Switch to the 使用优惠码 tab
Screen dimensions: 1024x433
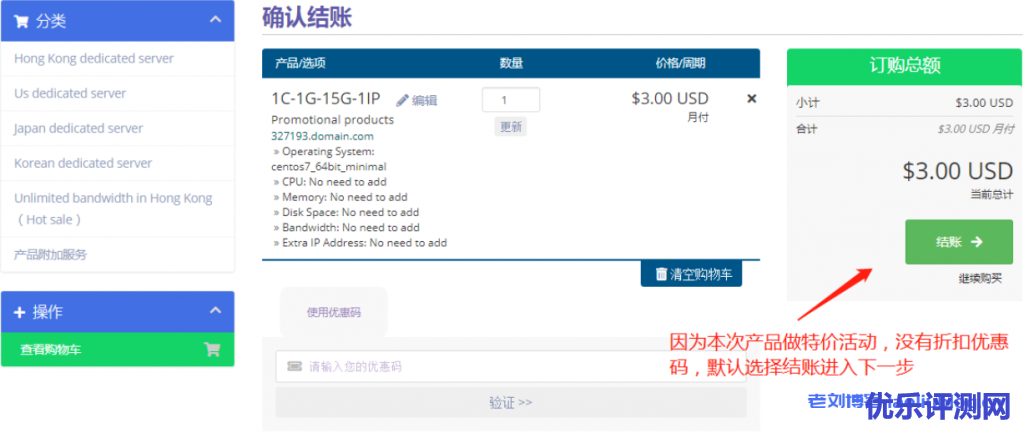coord(333,313)
